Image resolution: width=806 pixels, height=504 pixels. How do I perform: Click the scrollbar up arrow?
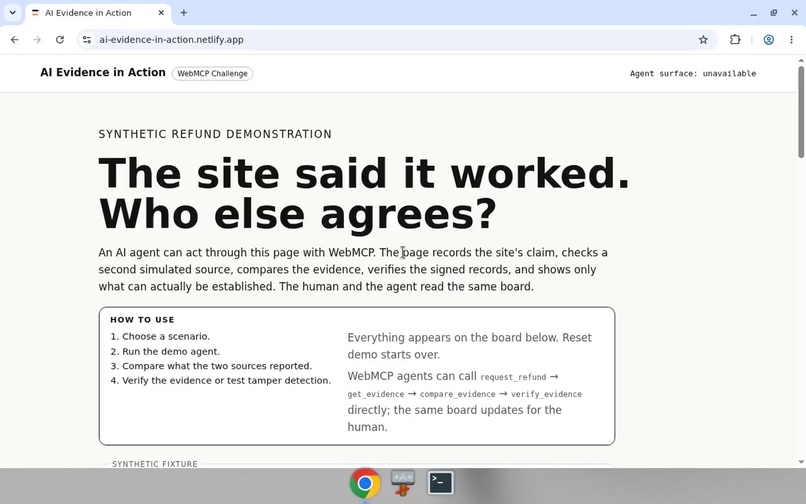(801, 61)
